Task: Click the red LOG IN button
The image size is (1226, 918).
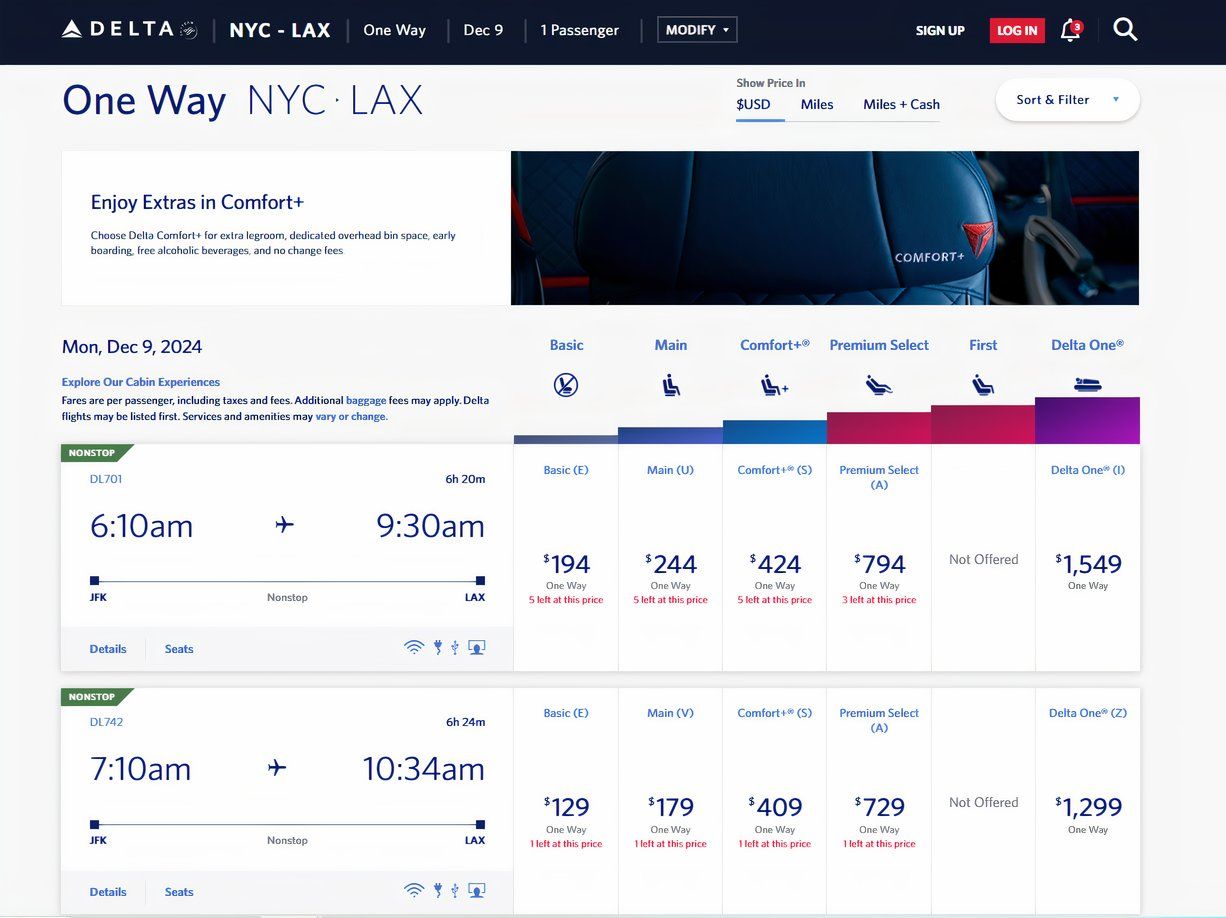Action: (x=1017, y=31)
